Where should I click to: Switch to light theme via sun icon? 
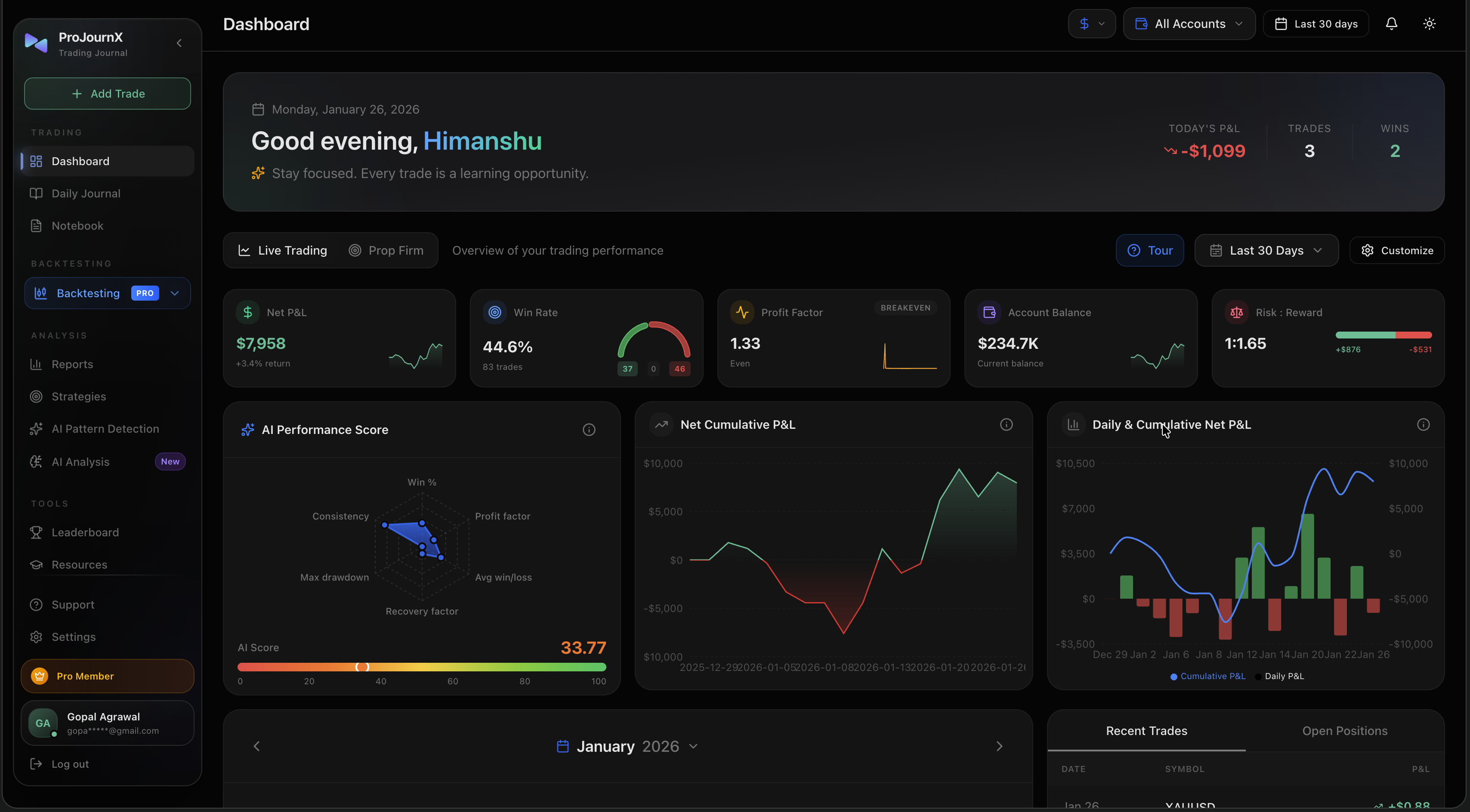click(1430, 23)
